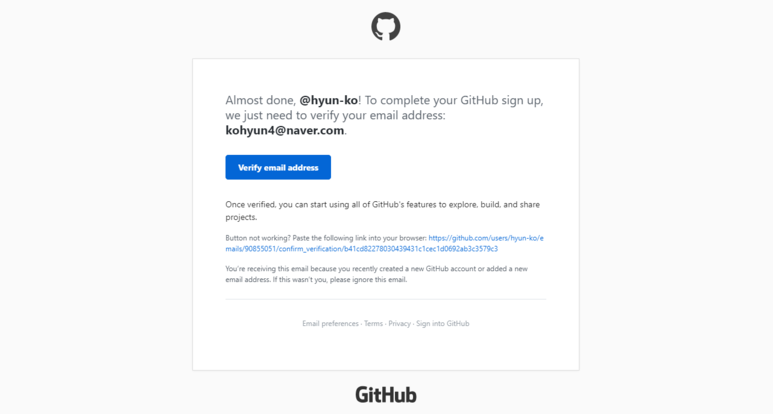Click the GitHub Octocat logo at top
Viewport: 773px width, 414px height.
[386, 26]
